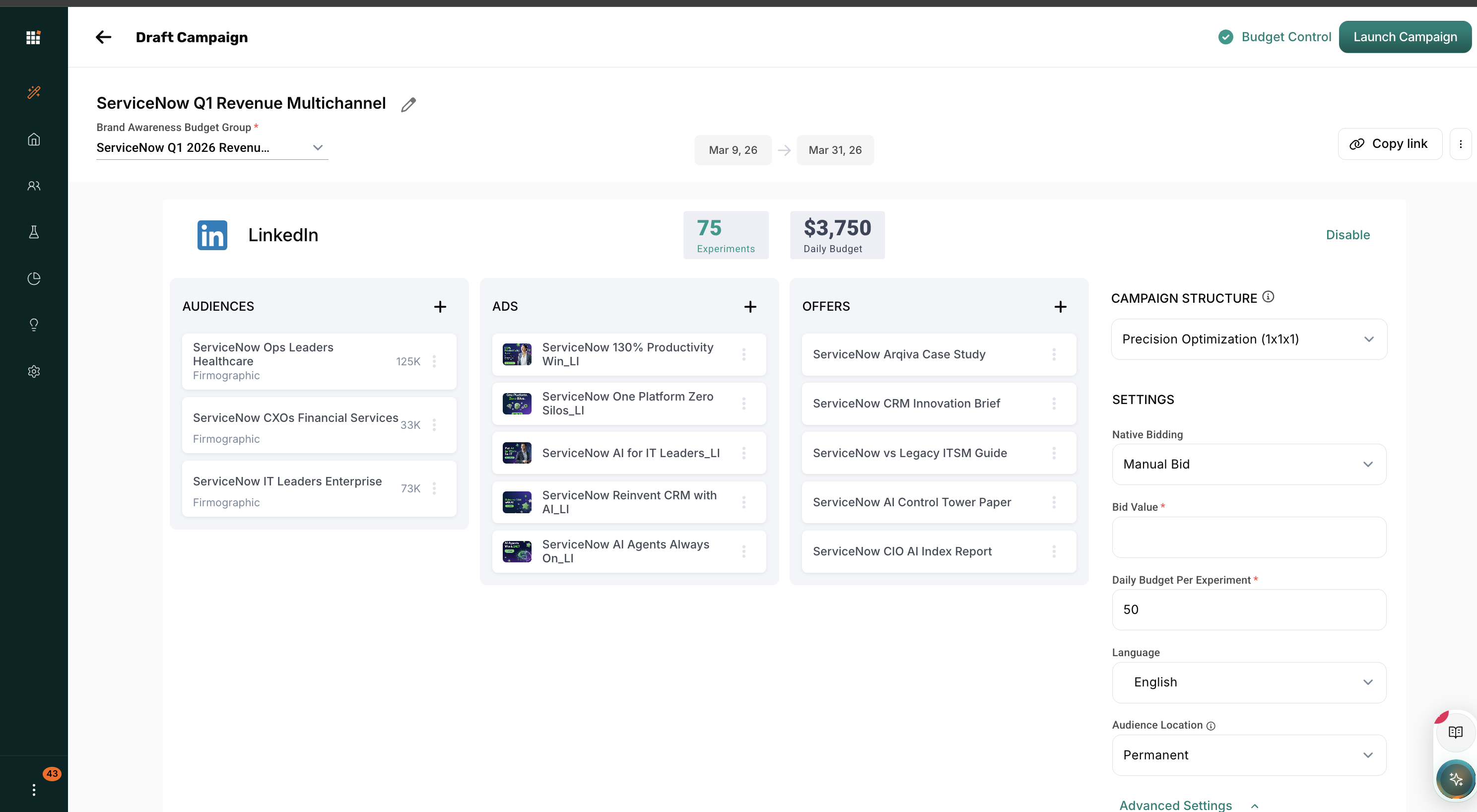
Task: Open the magic wand AI tool in sidebar
Action: tap(33, 92)
